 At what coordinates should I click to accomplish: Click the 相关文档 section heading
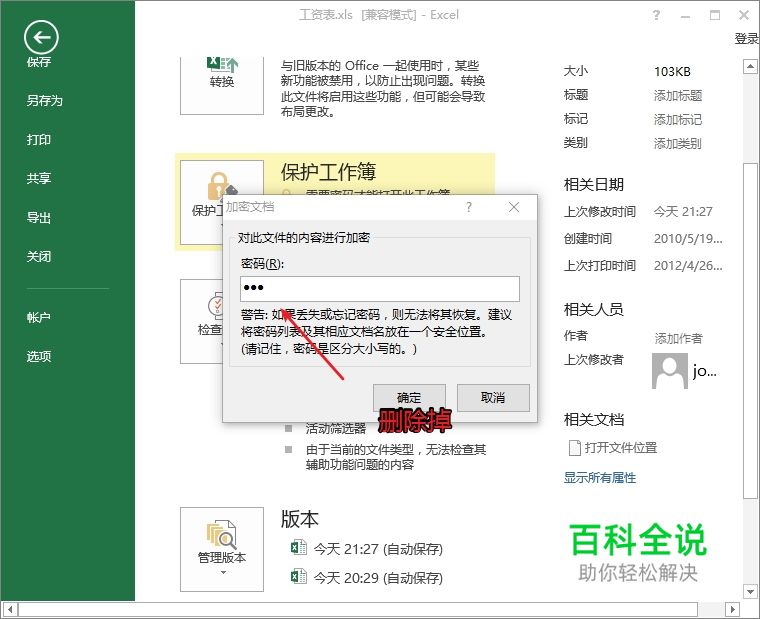[x=594, y=420]
